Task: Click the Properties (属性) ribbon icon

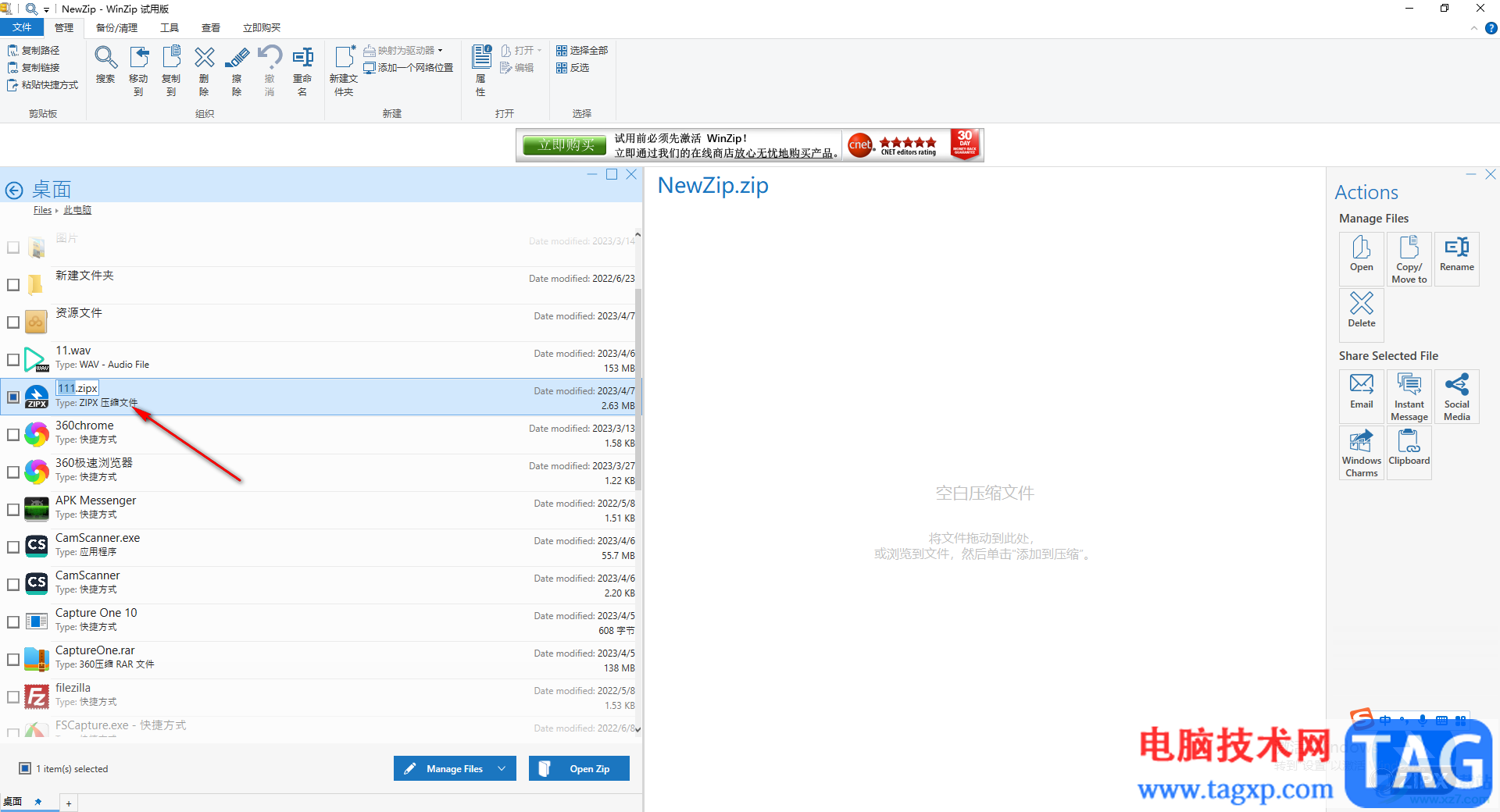Action: click(x=481, y=70)
